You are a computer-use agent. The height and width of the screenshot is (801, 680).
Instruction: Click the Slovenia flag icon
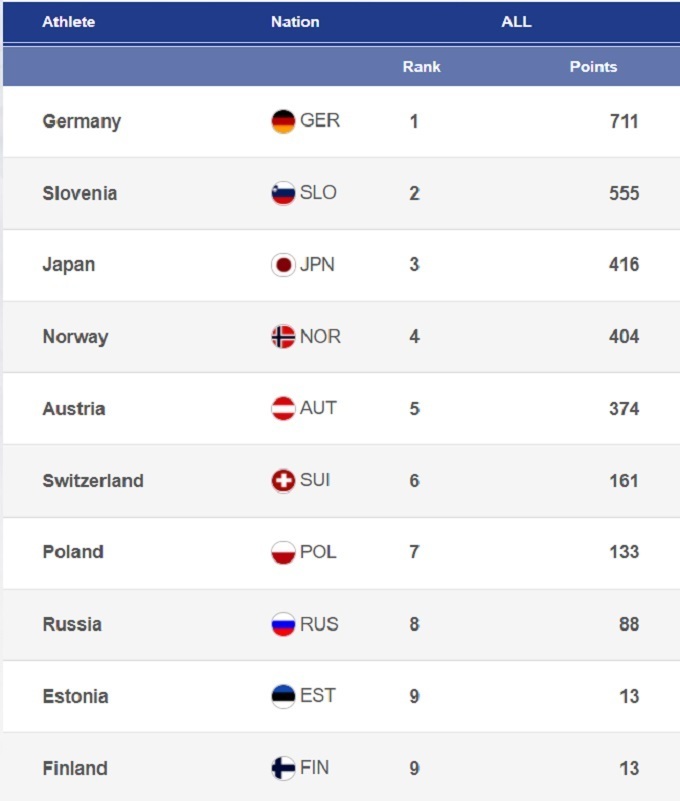[283, 193]
